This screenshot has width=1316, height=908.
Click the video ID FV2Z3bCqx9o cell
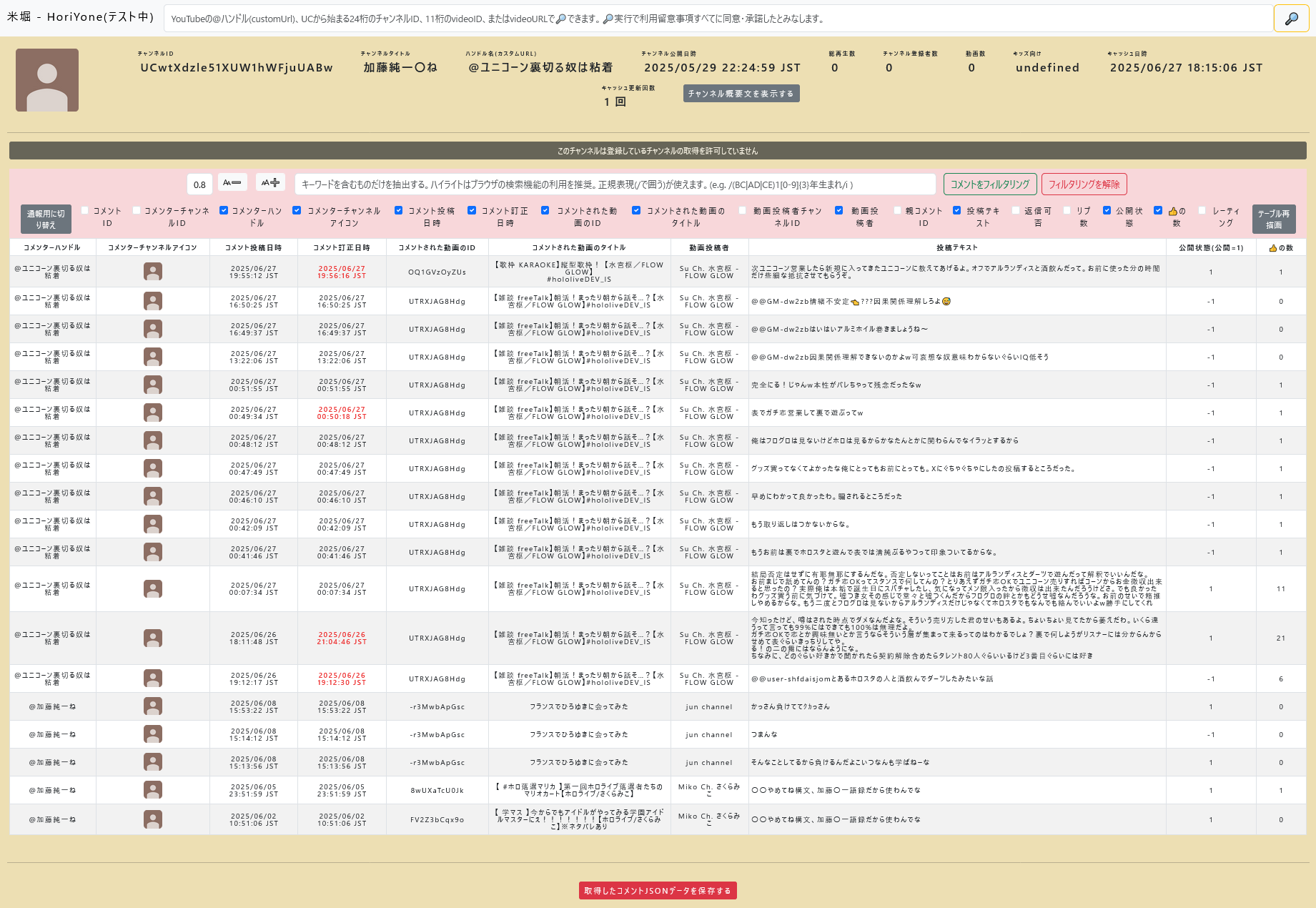coord(437,819)
